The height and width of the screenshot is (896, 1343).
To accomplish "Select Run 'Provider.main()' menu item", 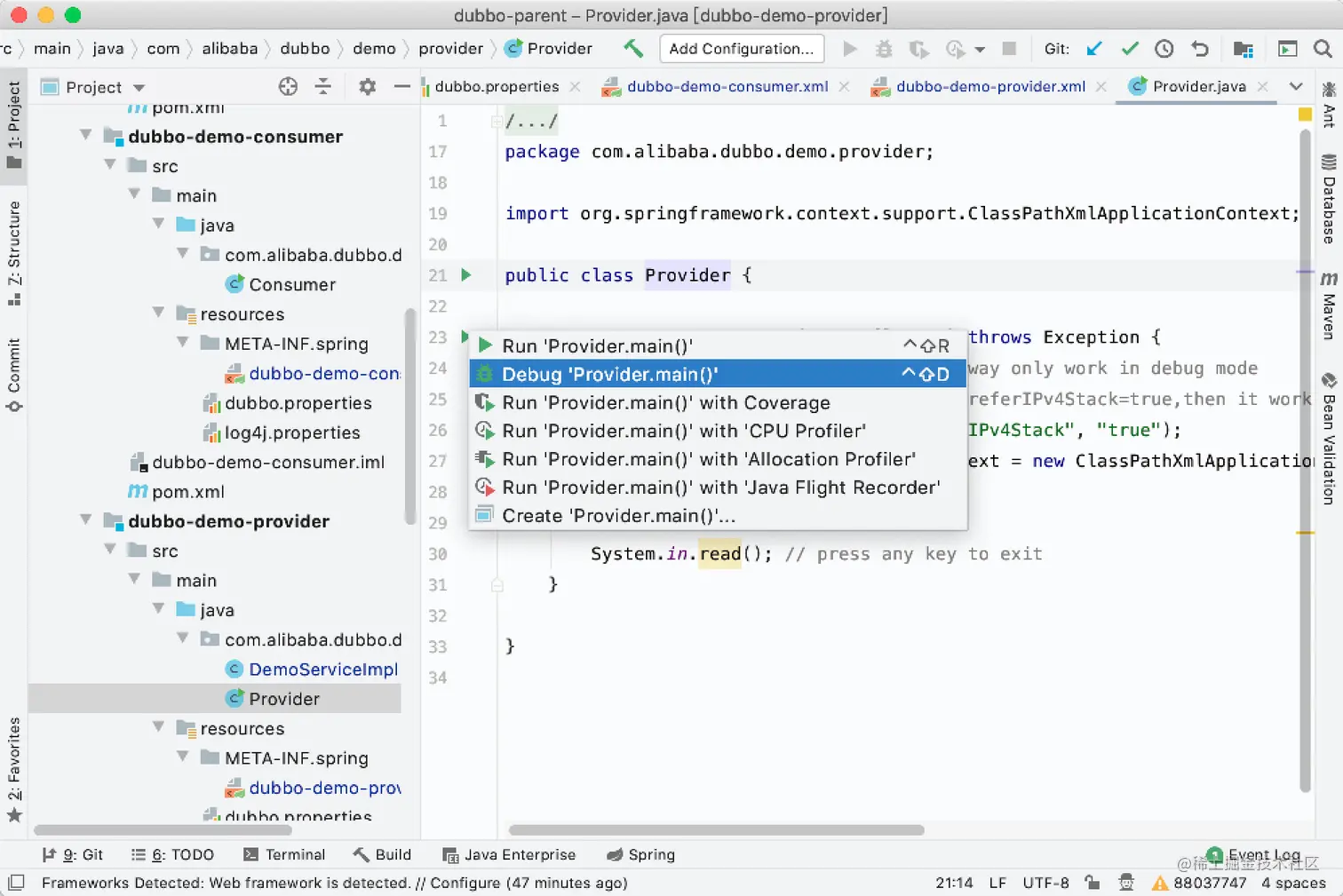I will click(x=718, y=345).
